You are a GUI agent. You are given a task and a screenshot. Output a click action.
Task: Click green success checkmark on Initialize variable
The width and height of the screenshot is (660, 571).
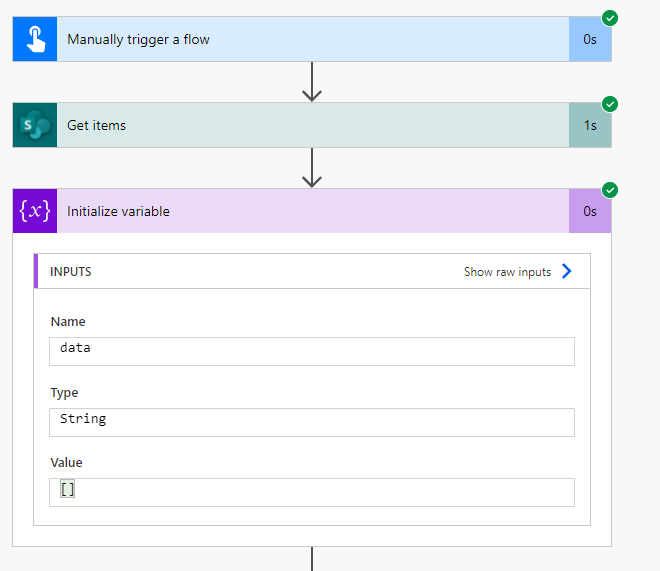[x=610, y=190]
